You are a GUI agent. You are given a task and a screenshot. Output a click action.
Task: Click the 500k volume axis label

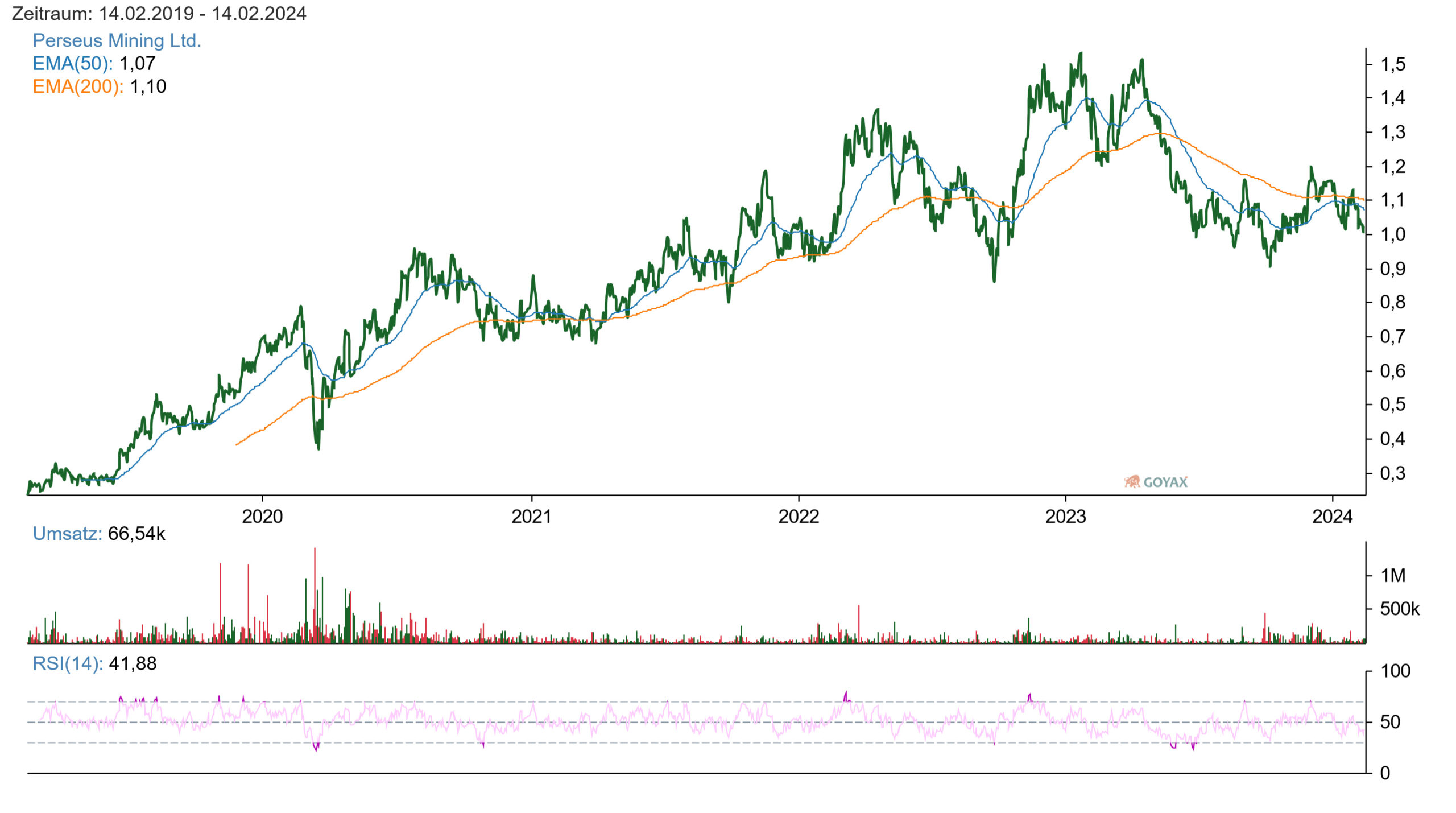point(1400,609)
